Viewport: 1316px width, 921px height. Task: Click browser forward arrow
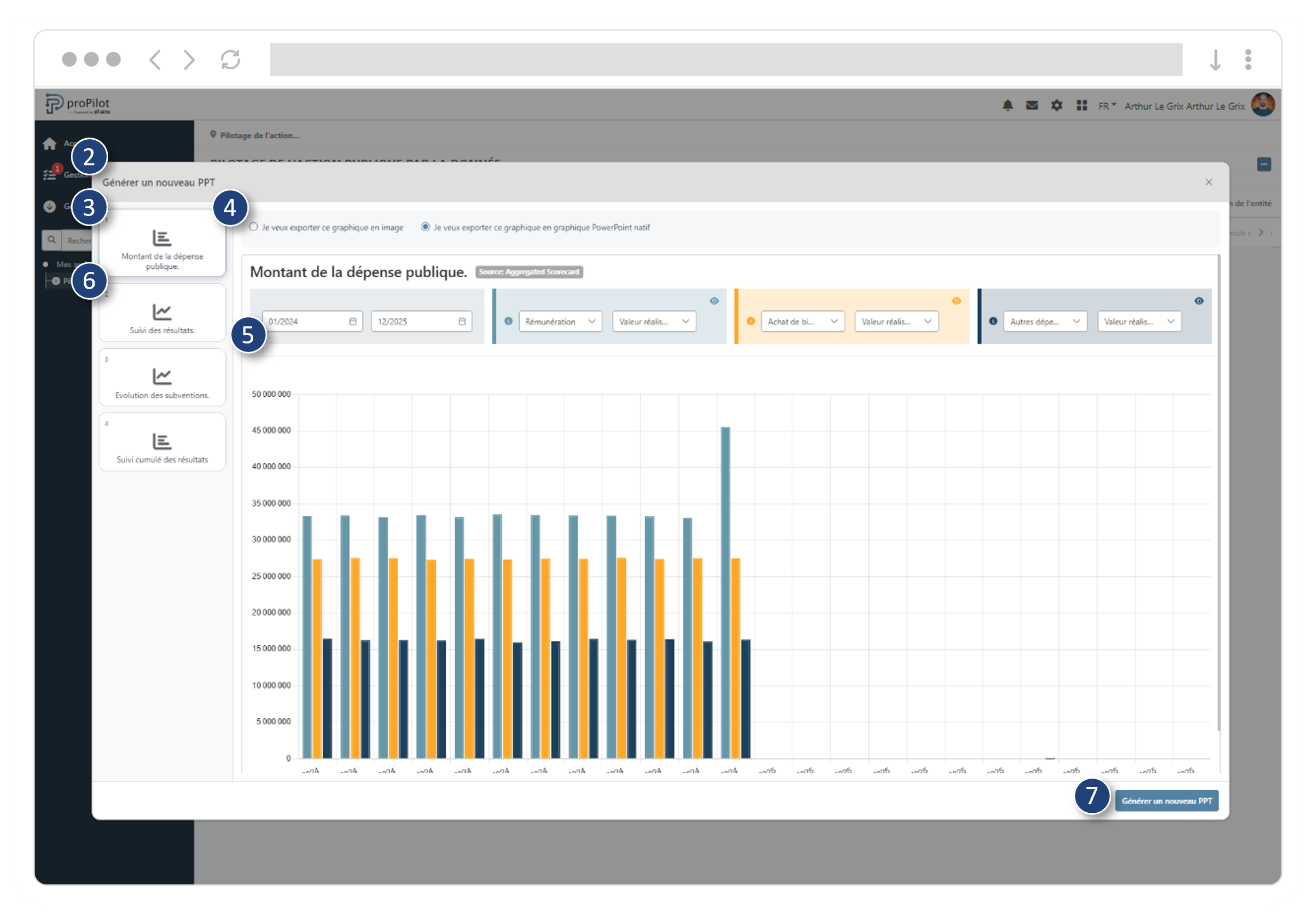tap(189, 60)
